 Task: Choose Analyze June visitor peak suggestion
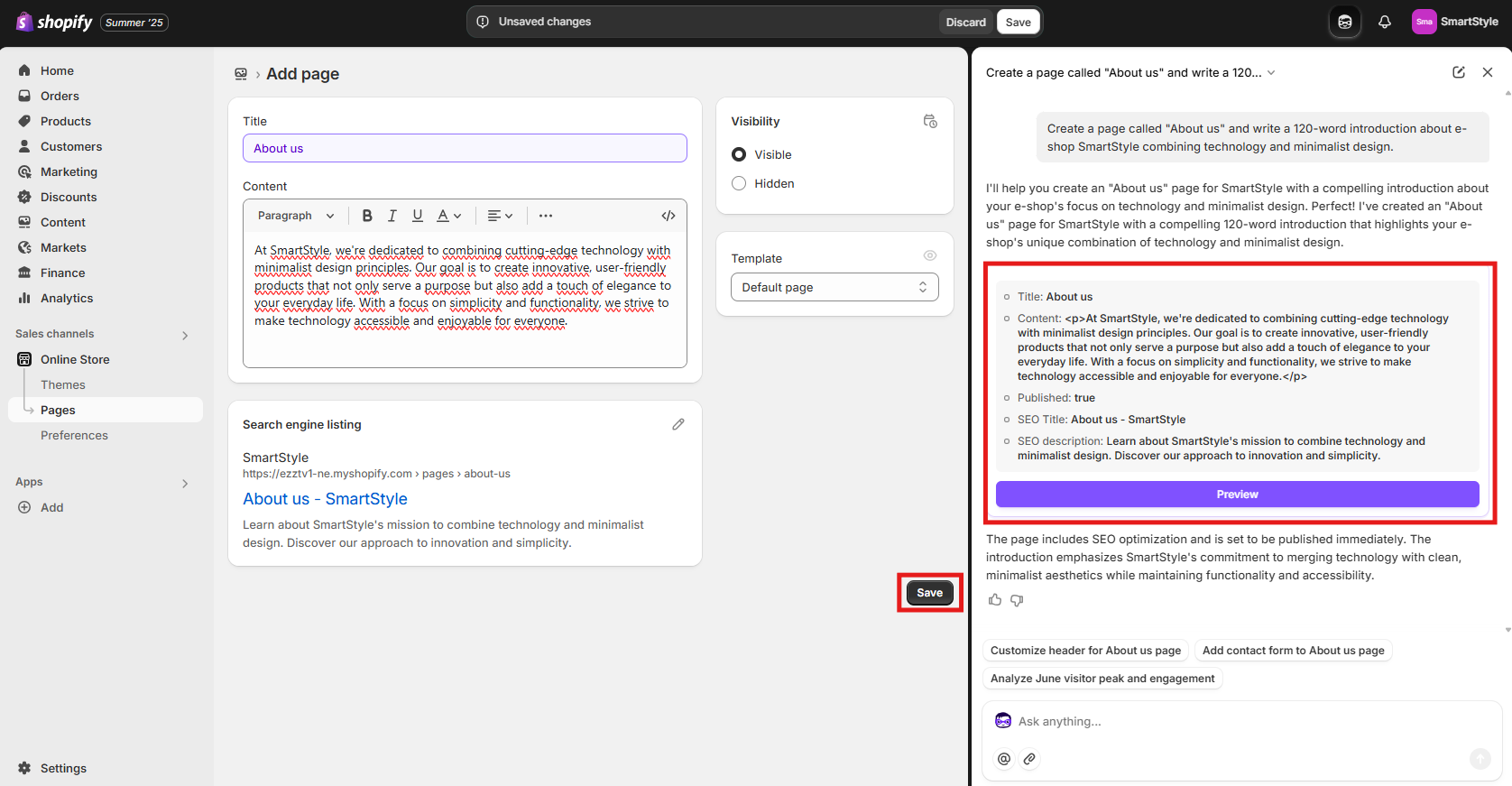pyautogui.click(x=1102, y=679)
